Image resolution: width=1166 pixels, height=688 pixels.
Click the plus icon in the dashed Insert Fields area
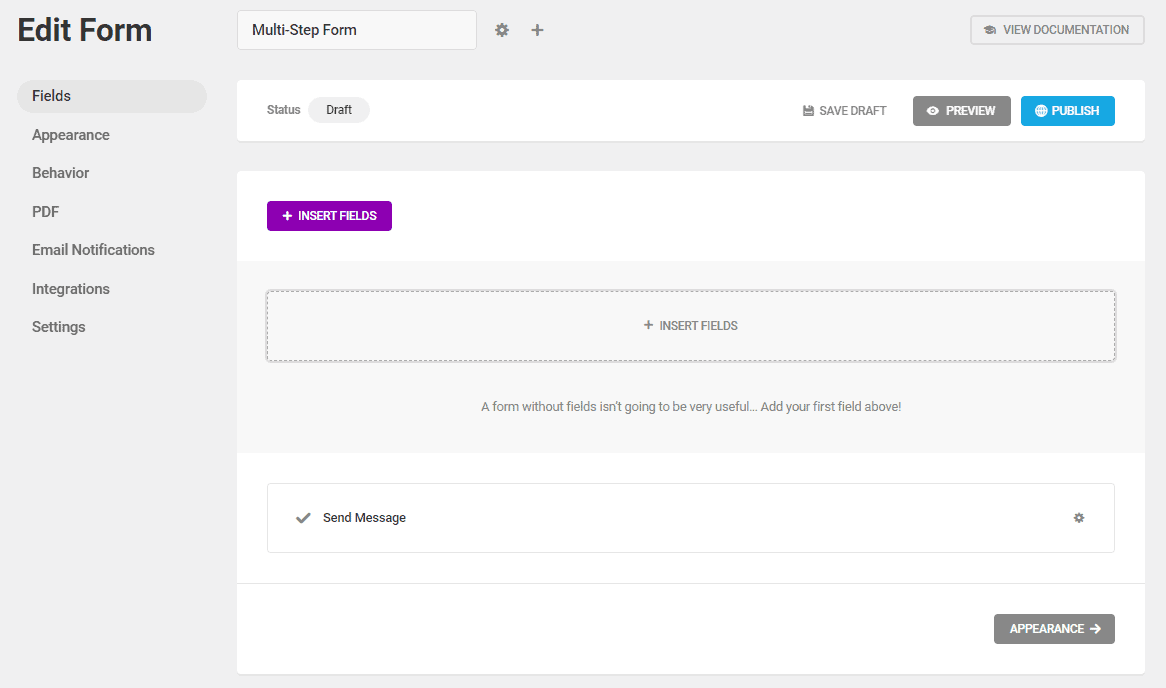[x=648, y=325]
